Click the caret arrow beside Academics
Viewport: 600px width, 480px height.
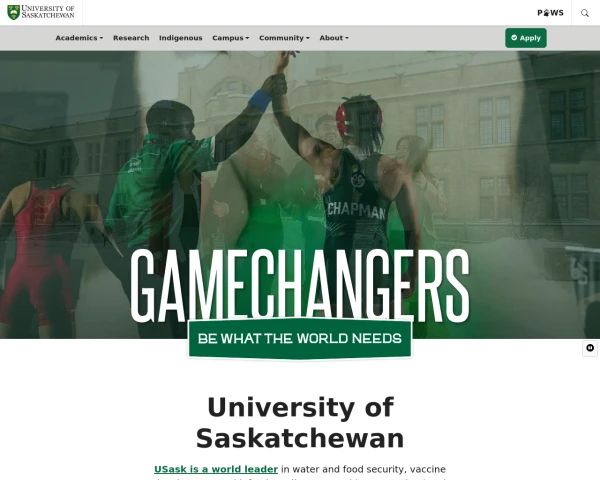pos(101,38)
